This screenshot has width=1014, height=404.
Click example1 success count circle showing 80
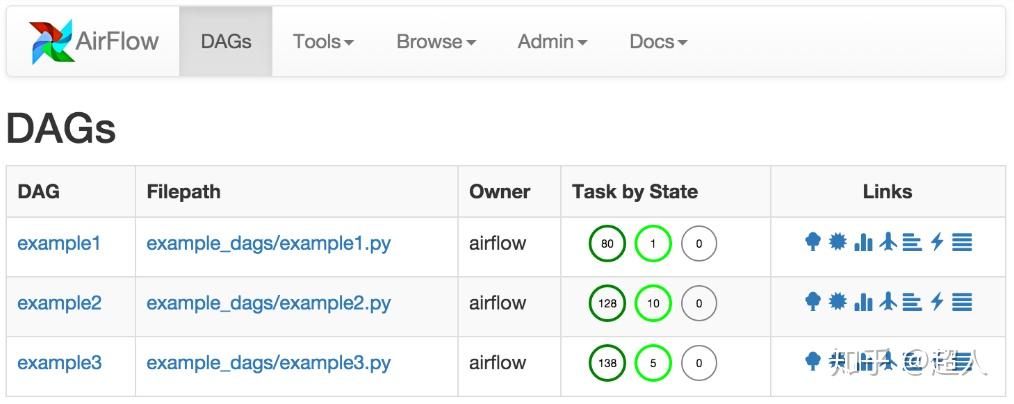point(607,243)
